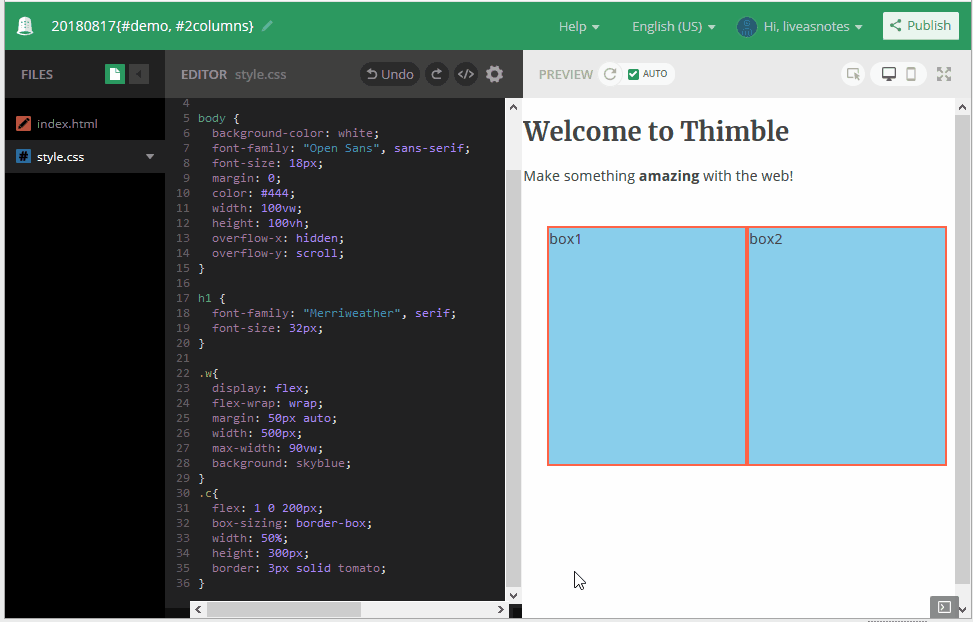Open the Help dropdown menu
Viewport: 973px width, 622px height.
pyautogui.click(x=579, y=27)
